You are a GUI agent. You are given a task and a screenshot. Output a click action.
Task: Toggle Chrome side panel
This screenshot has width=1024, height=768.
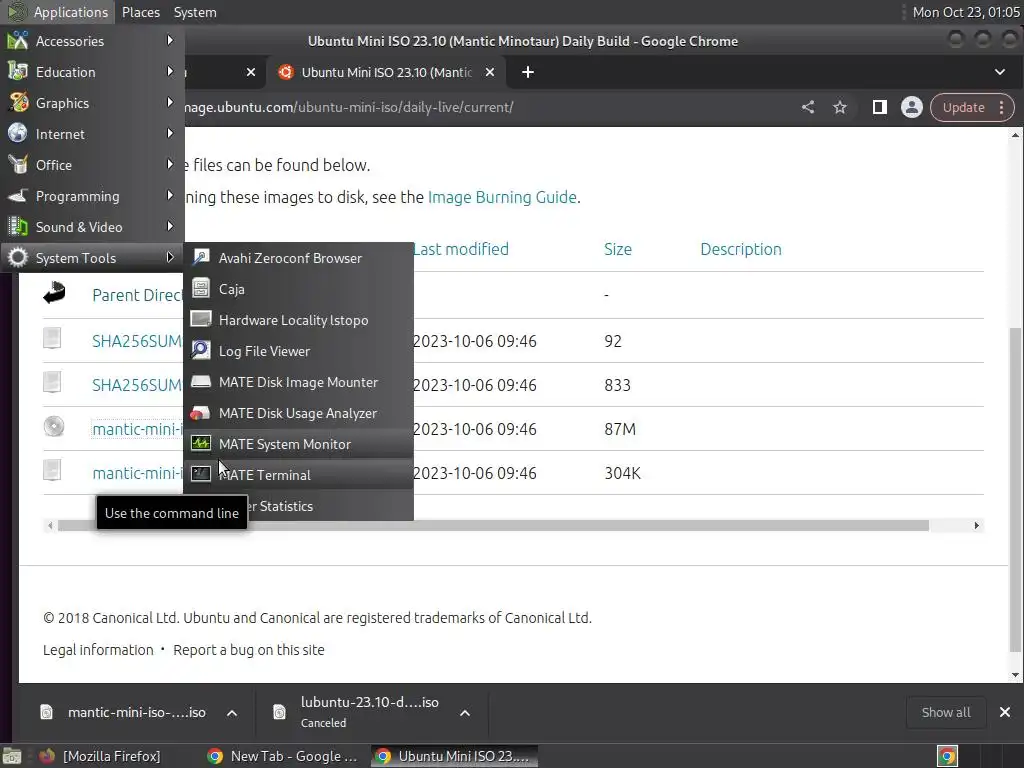pyautogui.click(x=880, y=107)
